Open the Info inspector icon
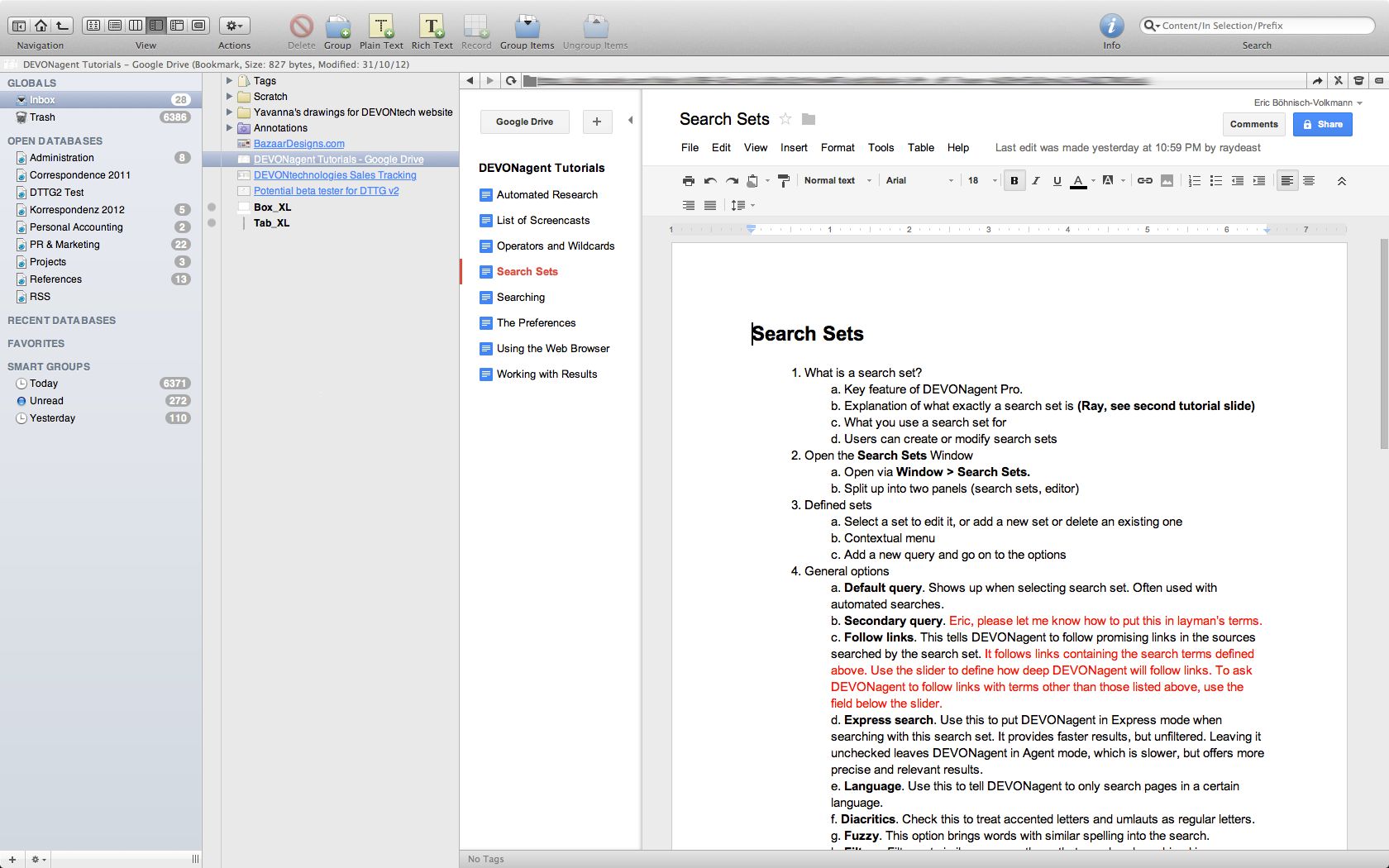Screen dimensions: 1389x868 click(x=1111, y=26)
